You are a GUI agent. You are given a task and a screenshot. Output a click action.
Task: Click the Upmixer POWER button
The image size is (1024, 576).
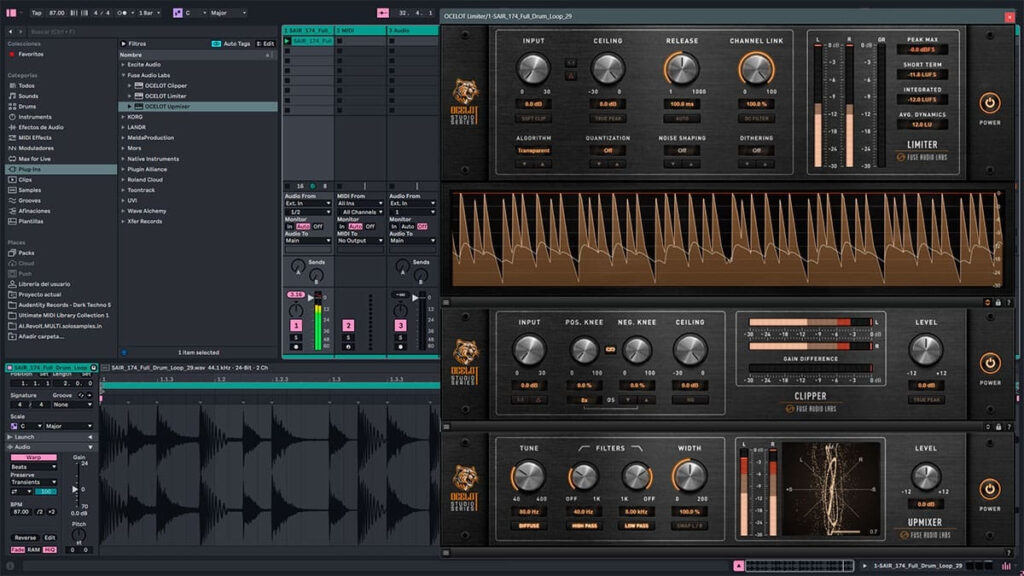[989, 489]
